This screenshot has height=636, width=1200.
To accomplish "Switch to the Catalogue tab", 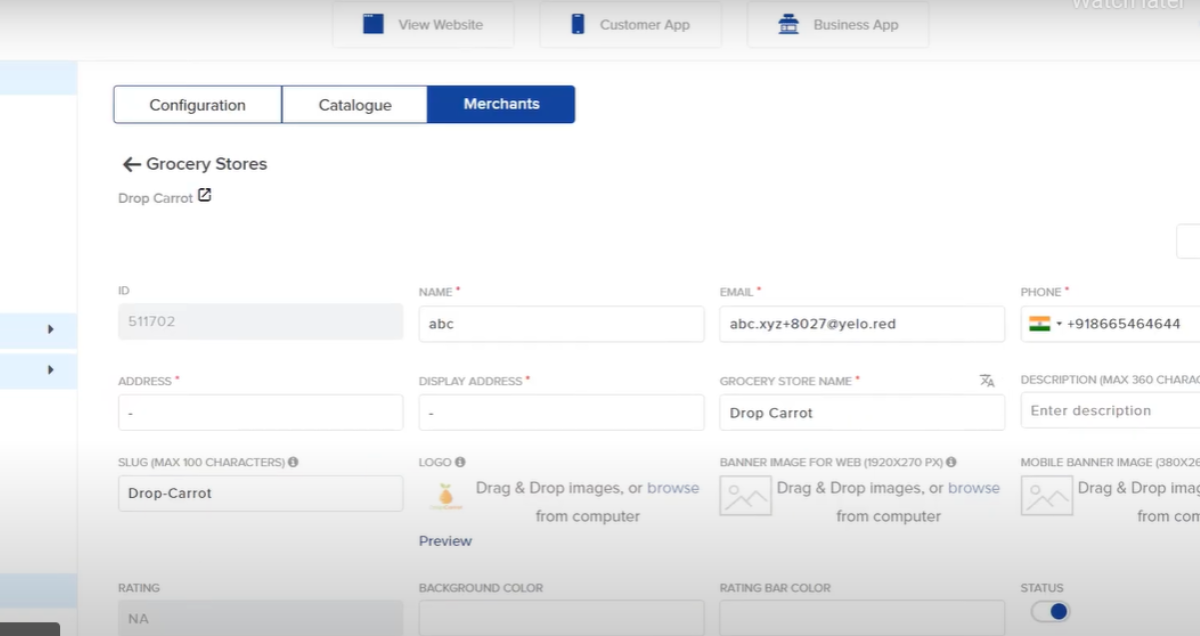I will 355,104.
